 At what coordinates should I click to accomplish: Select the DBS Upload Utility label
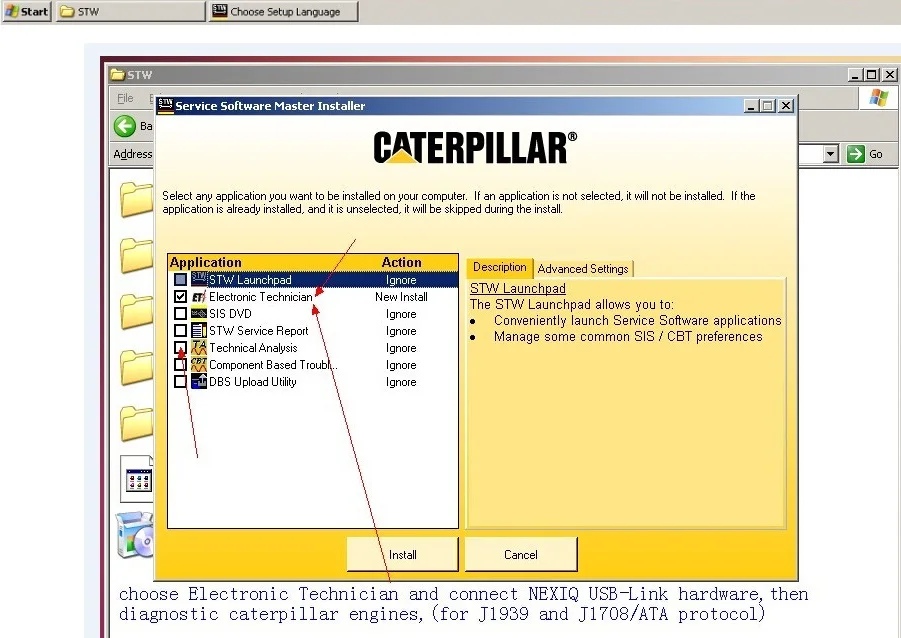tap(252, 382)
